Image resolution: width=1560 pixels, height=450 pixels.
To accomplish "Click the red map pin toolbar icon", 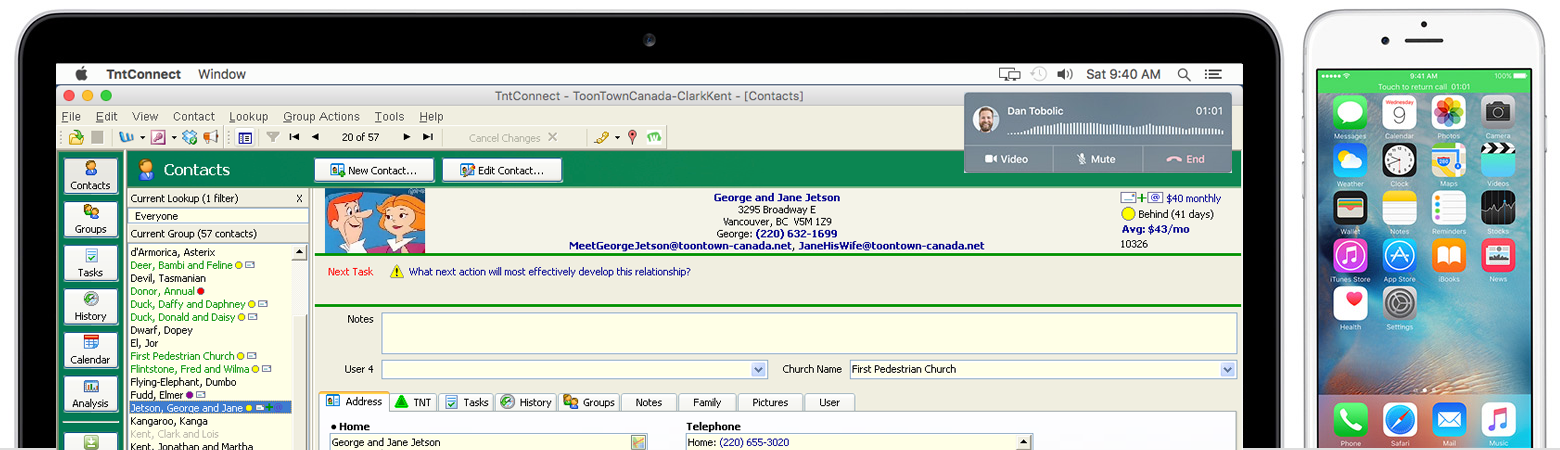I will pyautogui.click(x=633, y=137).
